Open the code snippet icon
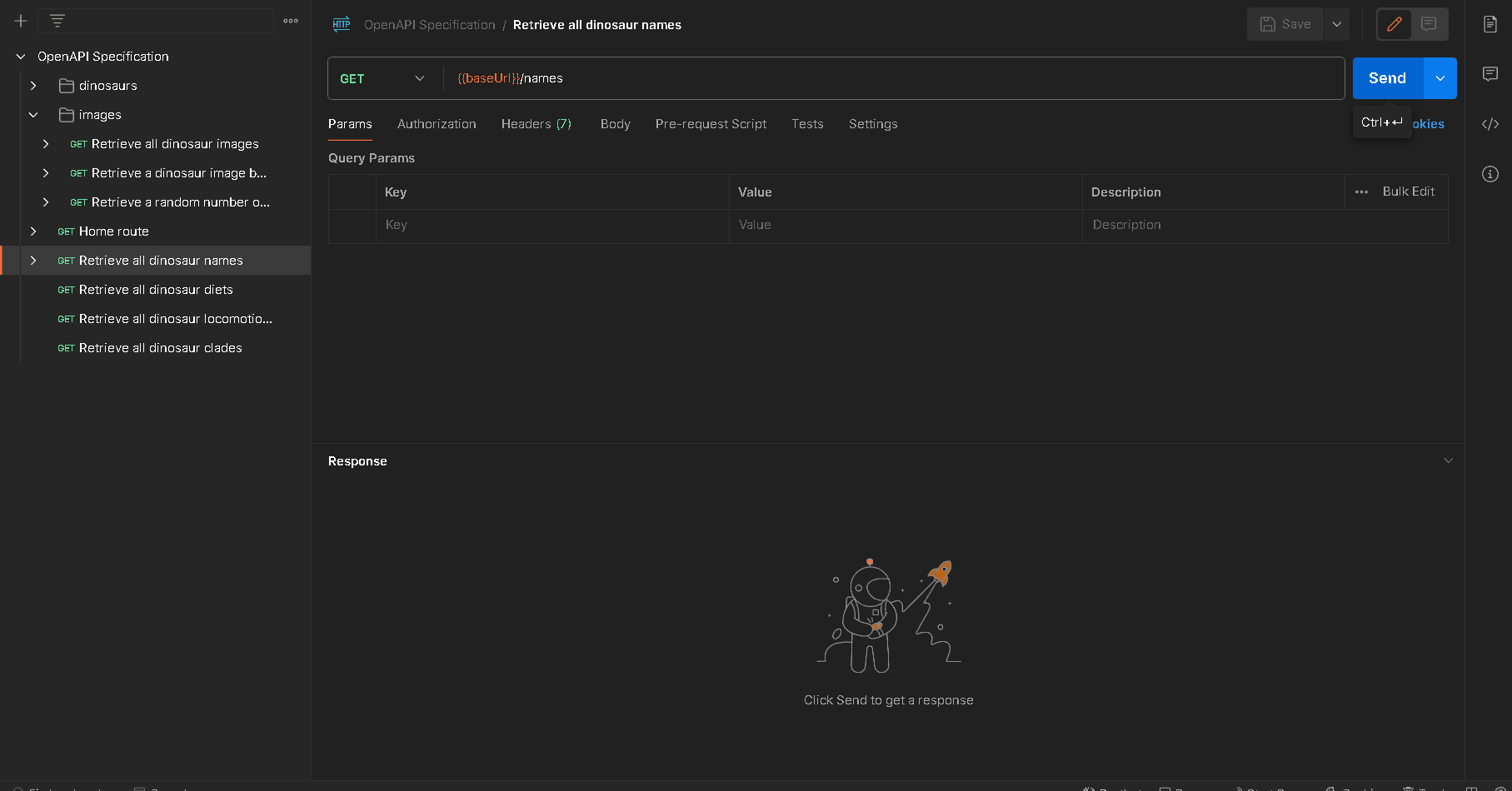 [x=1490, y=124]
